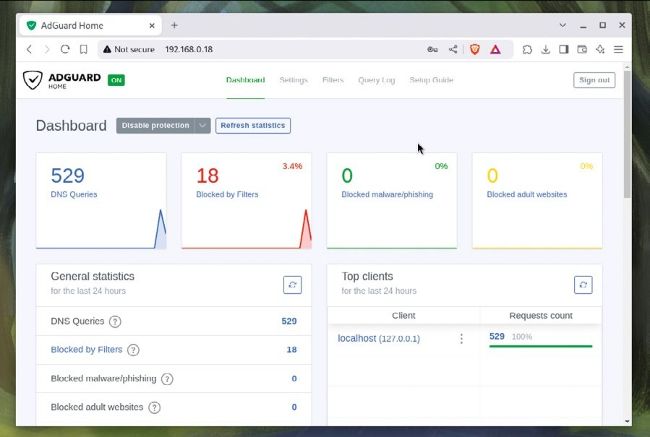The image size is (650, 437).
Task: Click the scrollbar down arrow
Action: [x=627, y=421]
